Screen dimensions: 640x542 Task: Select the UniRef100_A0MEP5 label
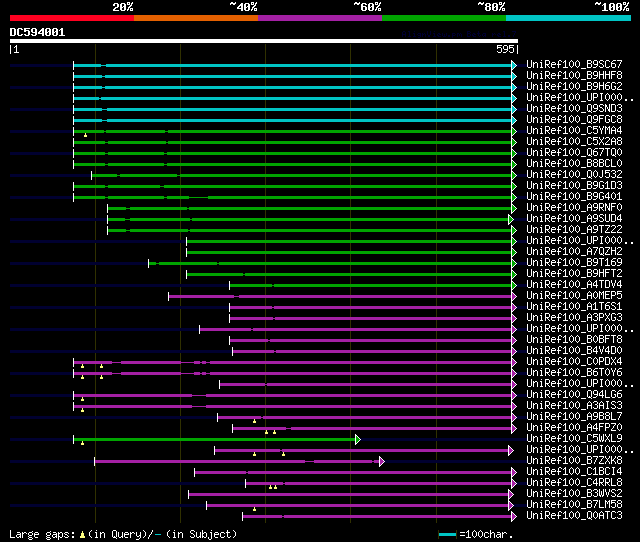[574, 296]
